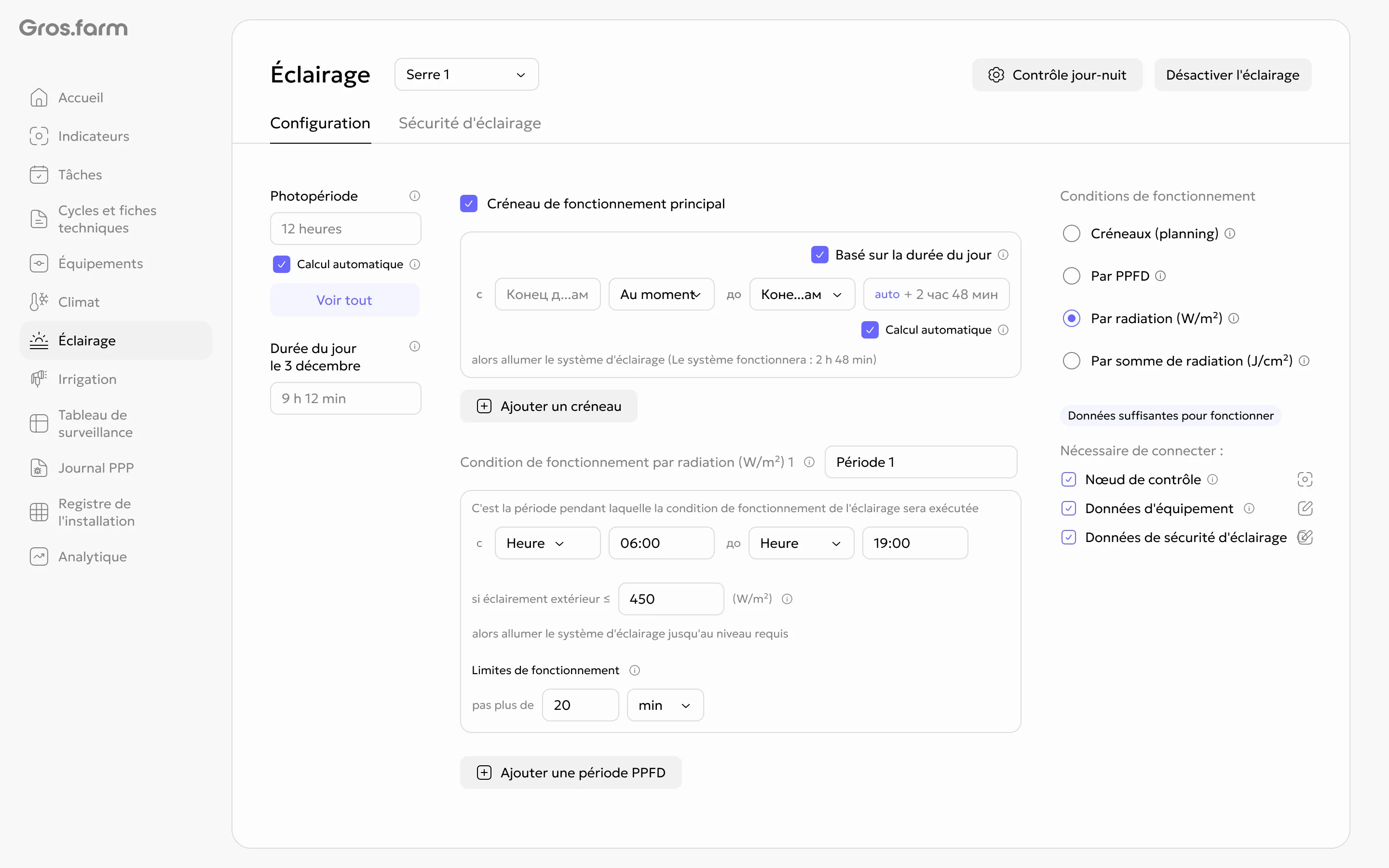
Task: Toggle Basé sur la durée du jour checkbox
Action: click(x=819, y=255)
